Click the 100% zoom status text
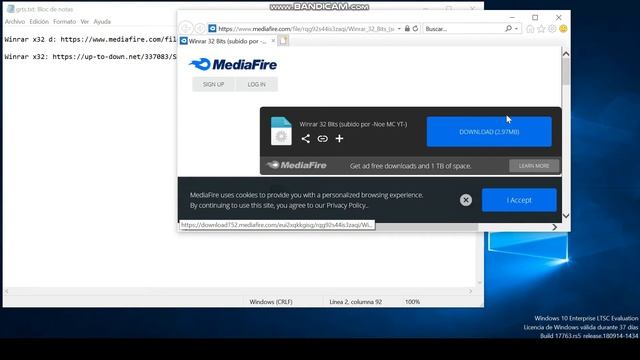640x360 pixels. coord(412,302)
